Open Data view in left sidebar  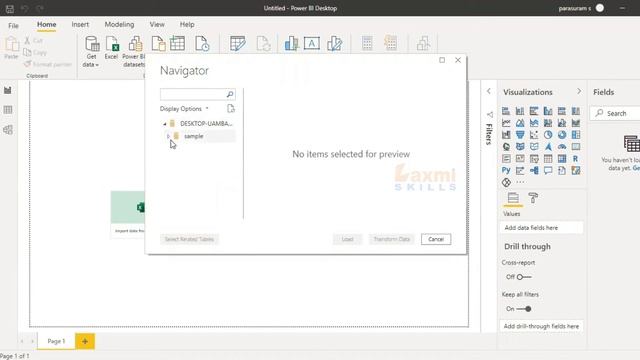pos(8,110)
